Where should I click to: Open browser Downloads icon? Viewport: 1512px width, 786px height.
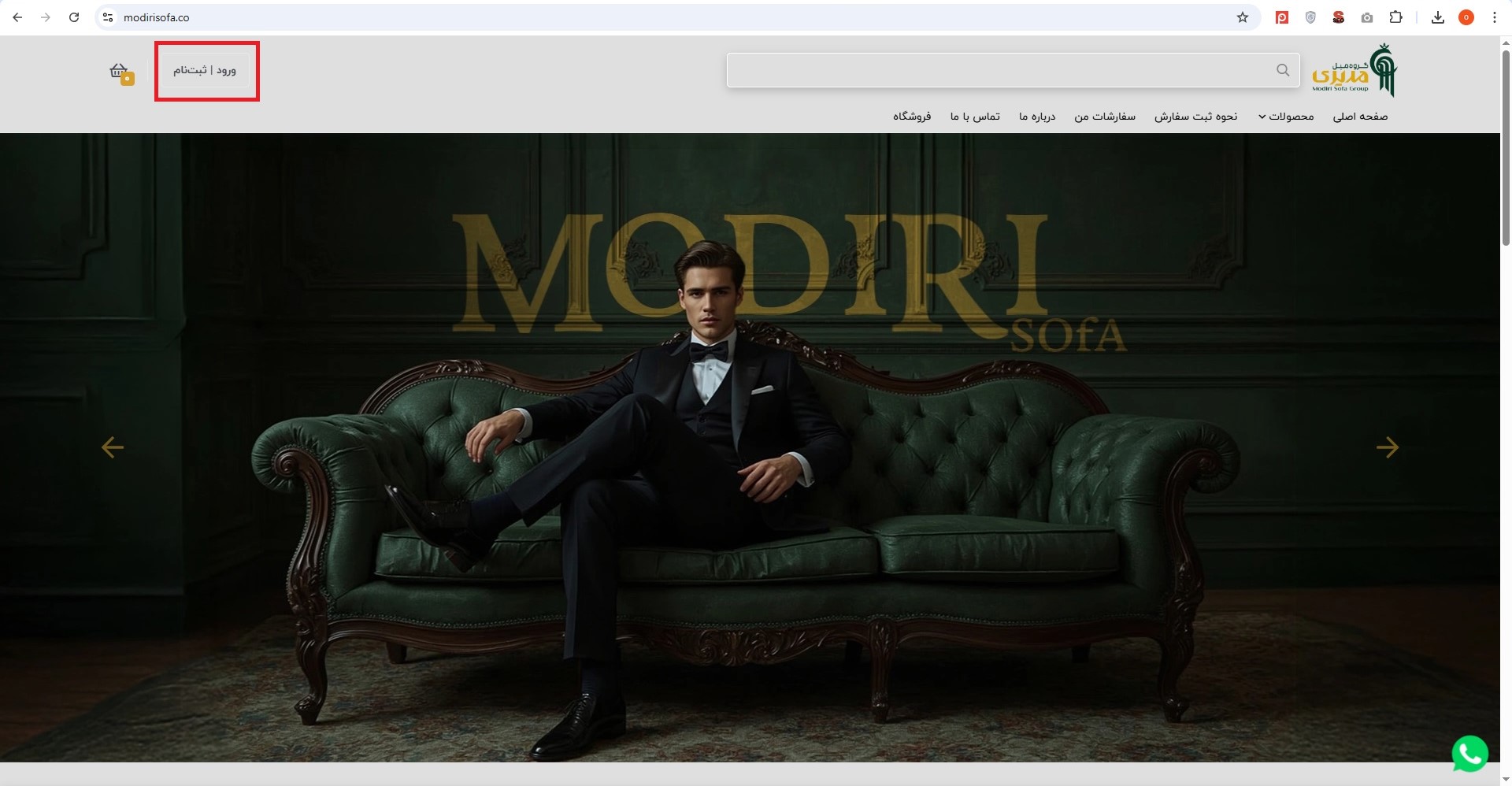click(x=1438, y=17)
